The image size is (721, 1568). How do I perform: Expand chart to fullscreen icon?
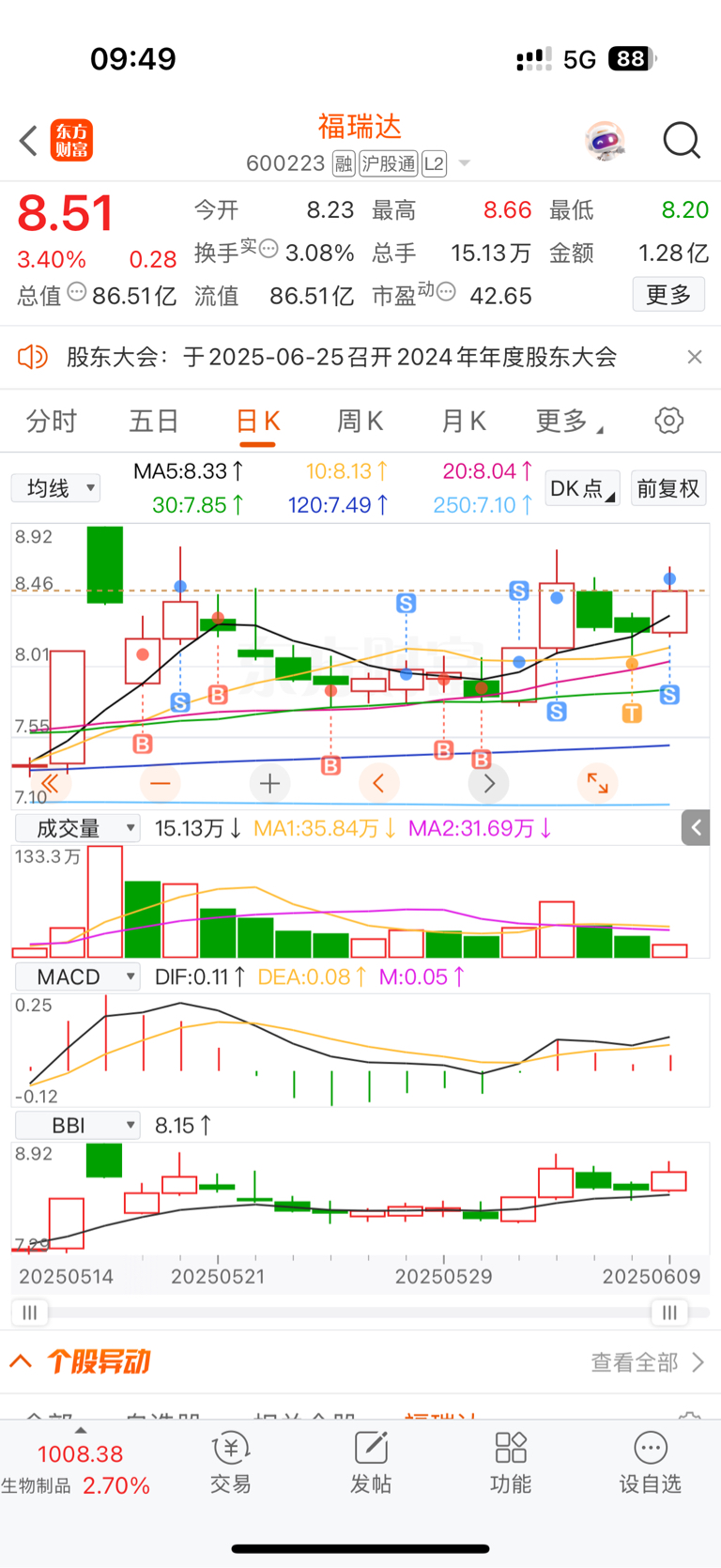point(598,783)
